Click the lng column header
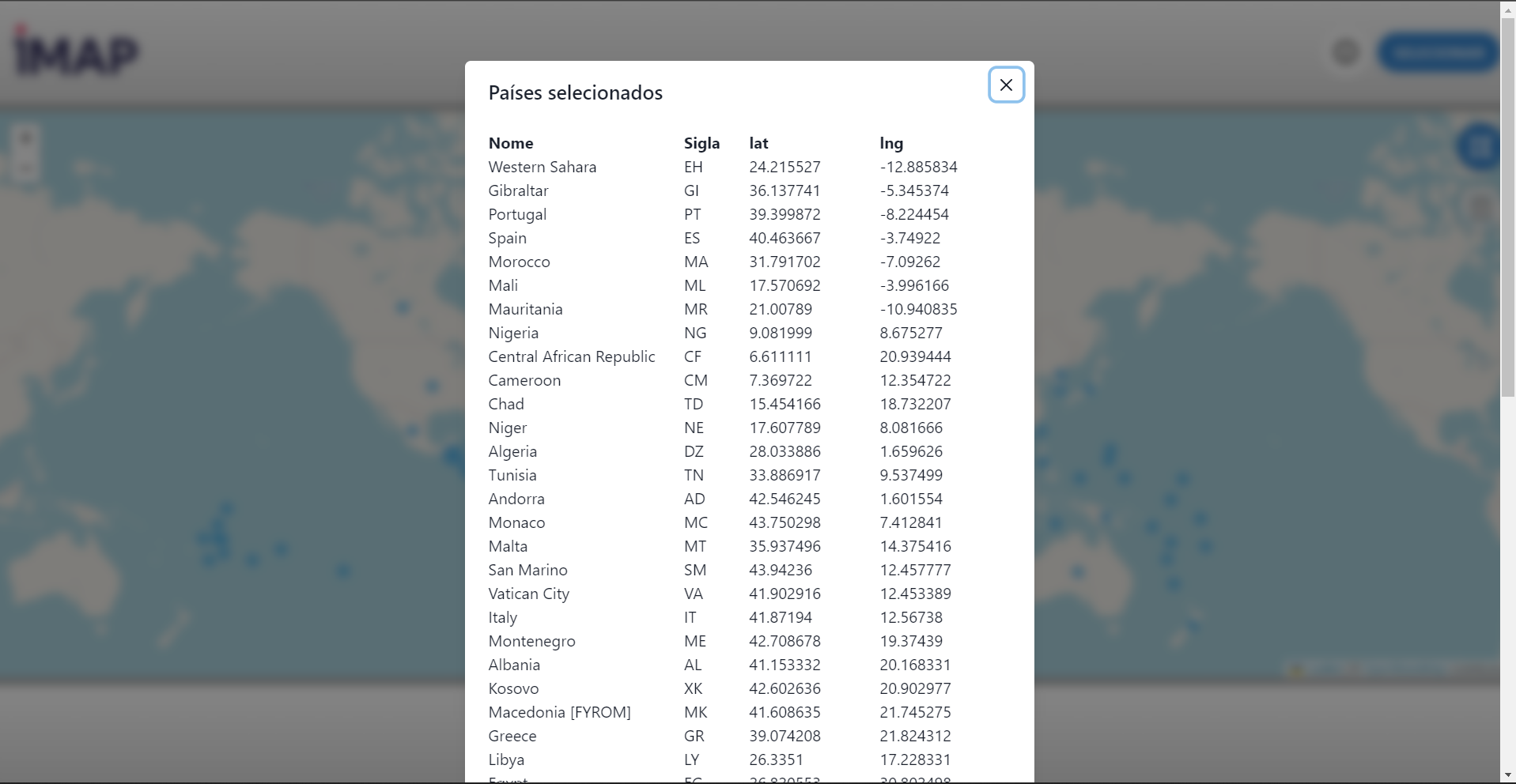Screen dimensions: 1516x784 pos(891,143)
